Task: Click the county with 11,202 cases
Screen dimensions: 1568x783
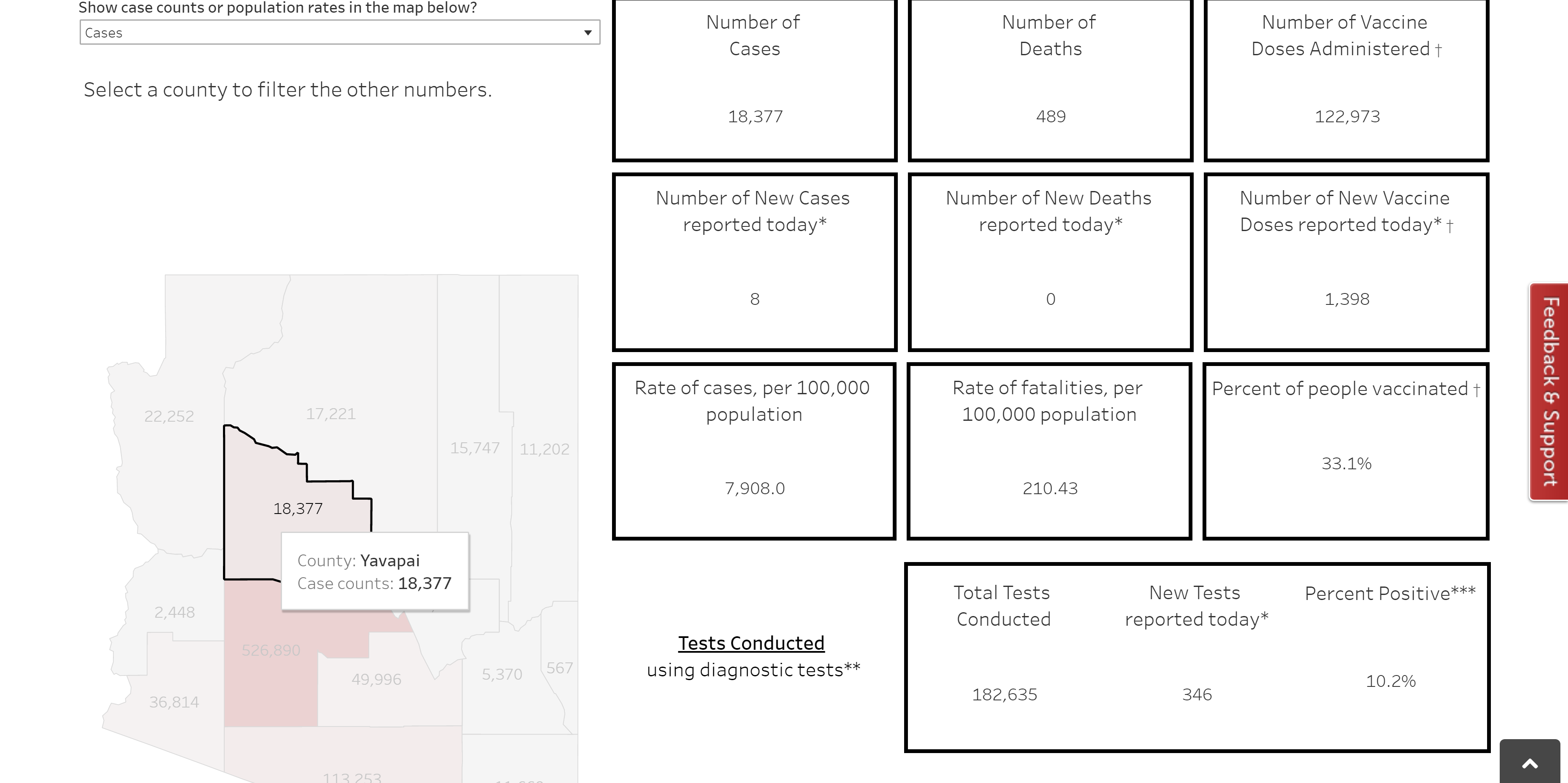Action: click(544, 449)
